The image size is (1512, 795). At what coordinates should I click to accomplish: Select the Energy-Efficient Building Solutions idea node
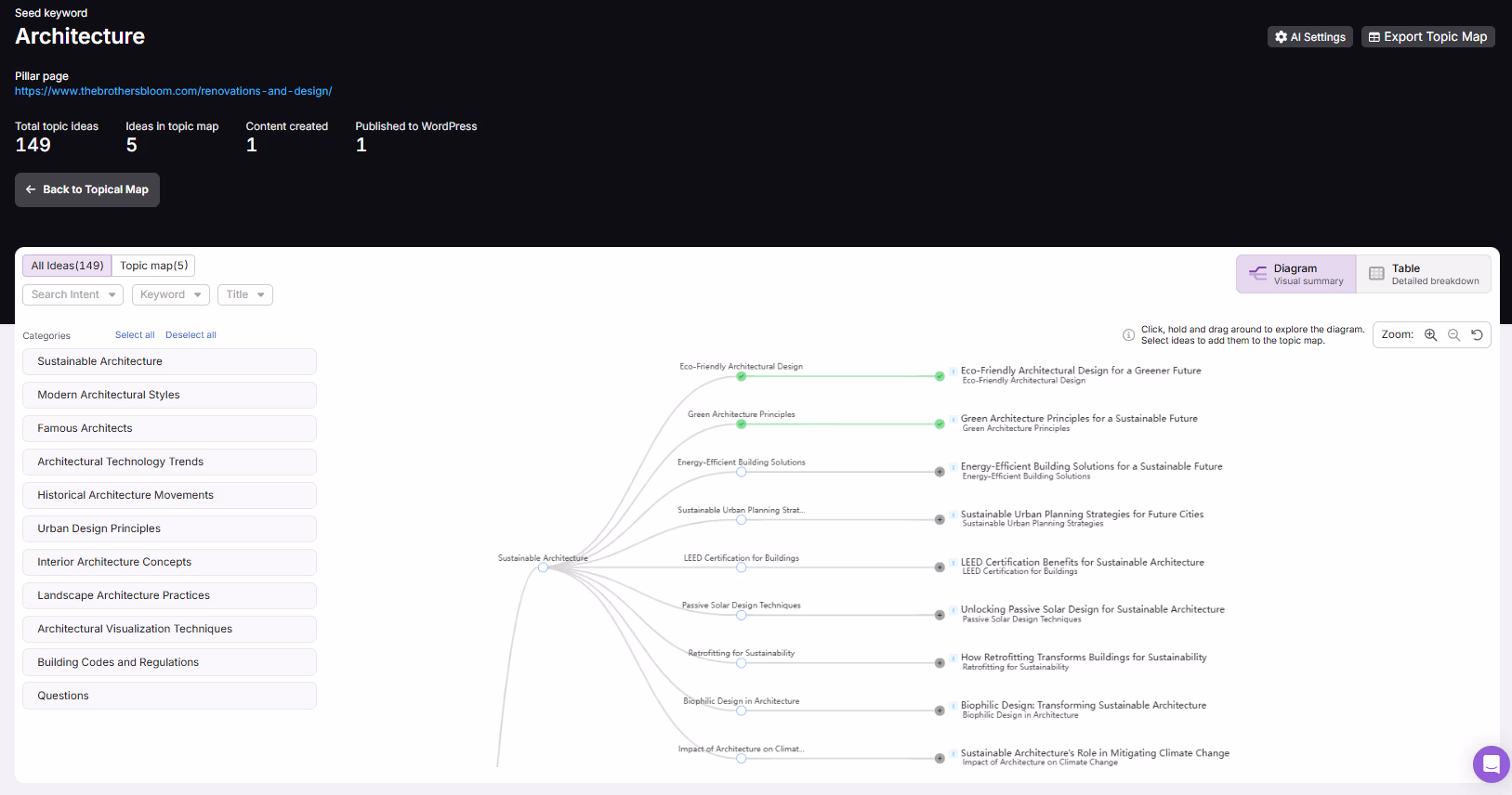point(742,472)
